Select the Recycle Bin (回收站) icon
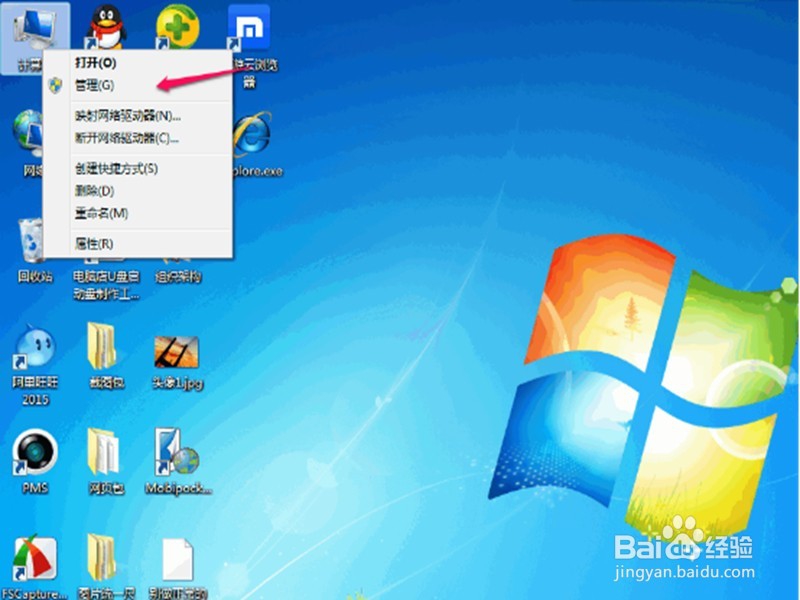 [x=31, y=241]
